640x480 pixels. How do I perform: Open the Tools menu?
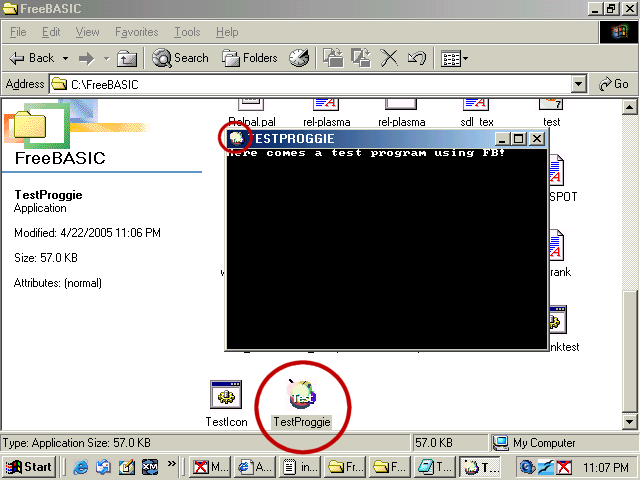(187, 32)
